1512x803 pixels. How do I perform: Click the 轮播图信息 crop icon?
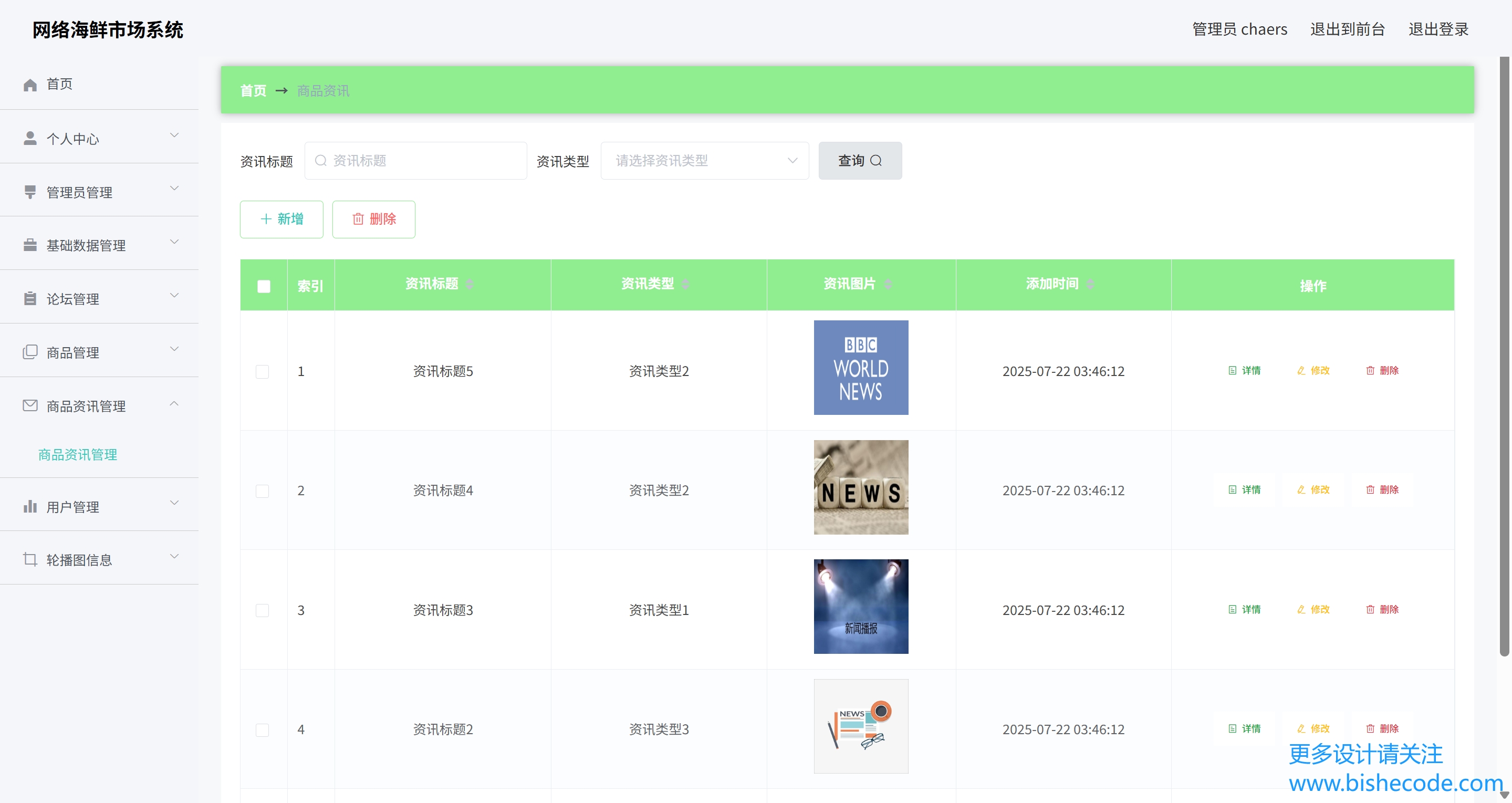[30, 559]
